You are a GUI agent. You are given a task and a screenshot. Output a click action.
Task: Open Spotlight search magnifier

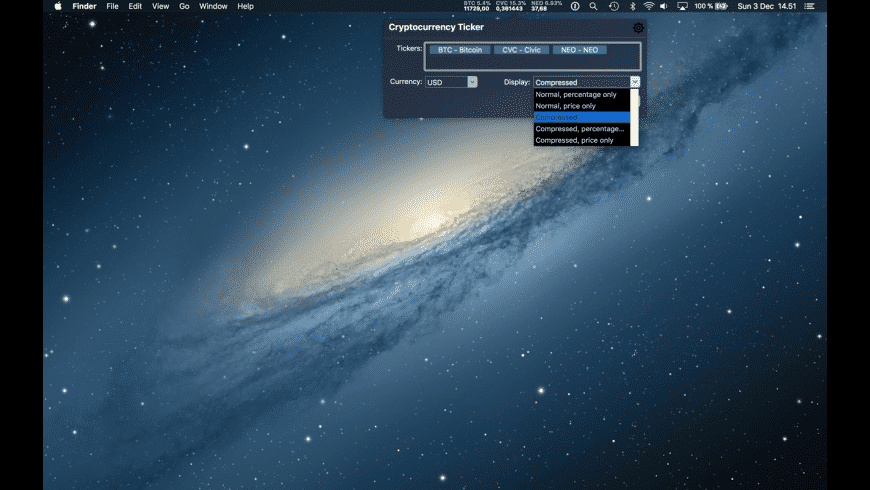coord(593,6)
